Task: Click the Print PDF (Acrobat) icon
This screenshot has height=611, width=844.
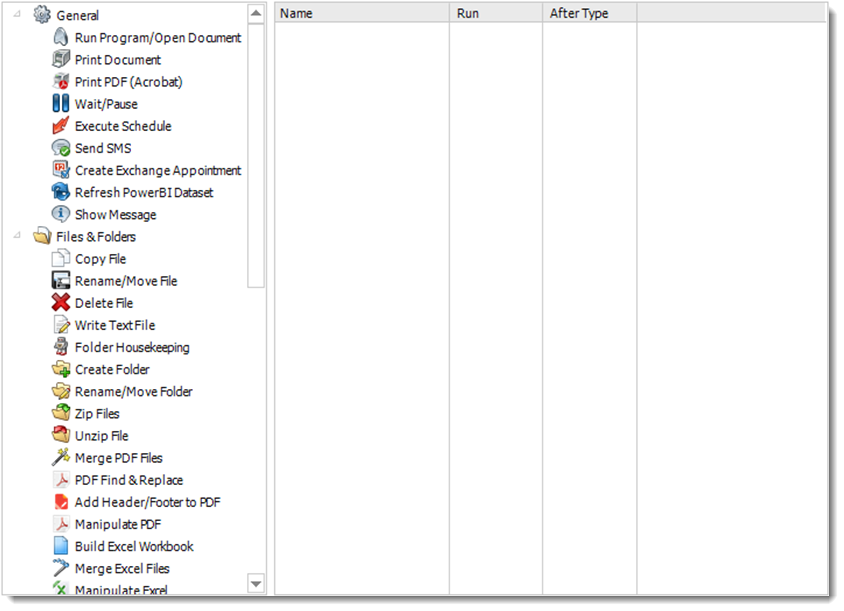Action: [x=61, y=82]
